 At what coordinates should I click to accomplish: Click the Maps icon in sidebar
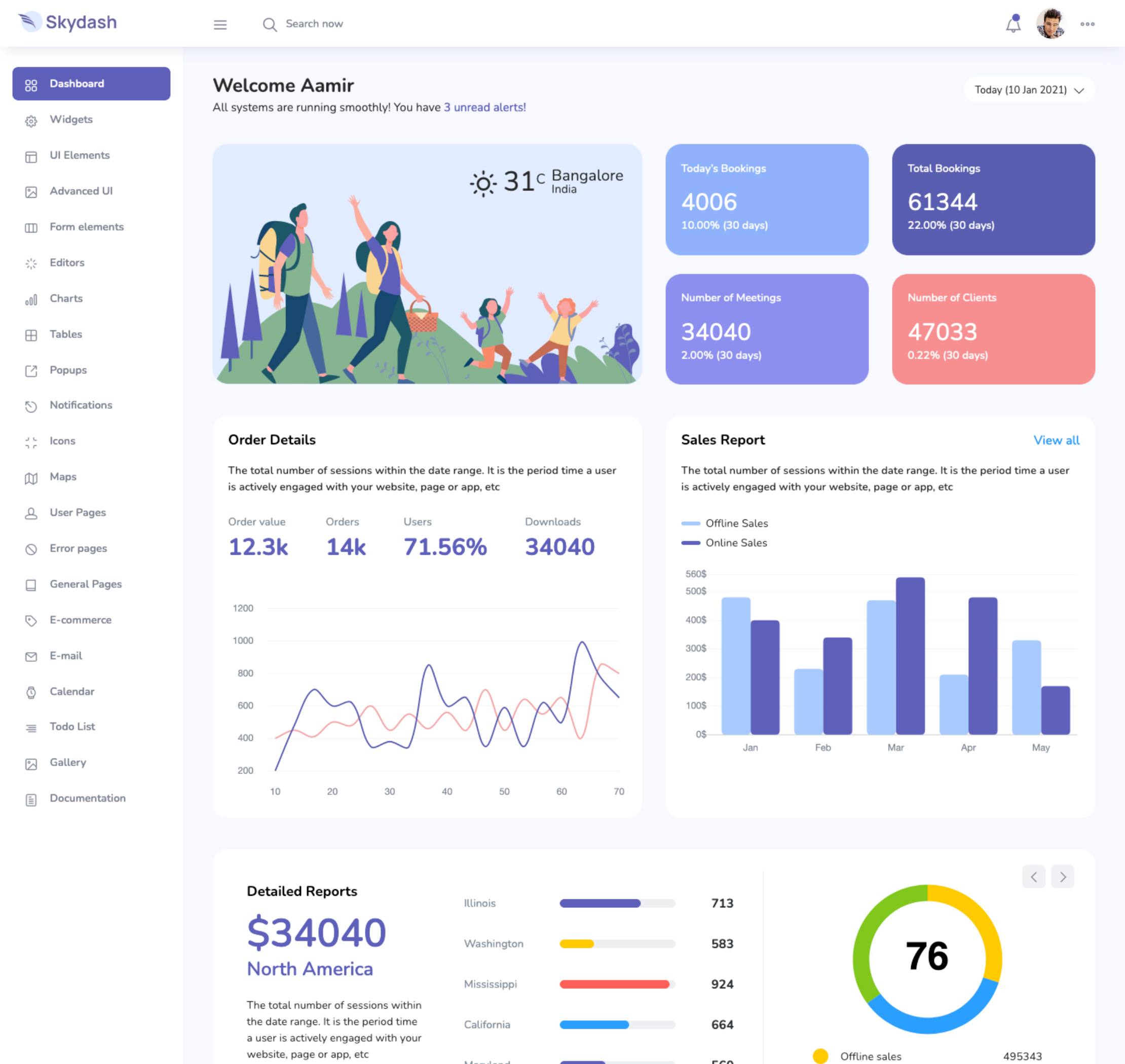tap(31, 478)
